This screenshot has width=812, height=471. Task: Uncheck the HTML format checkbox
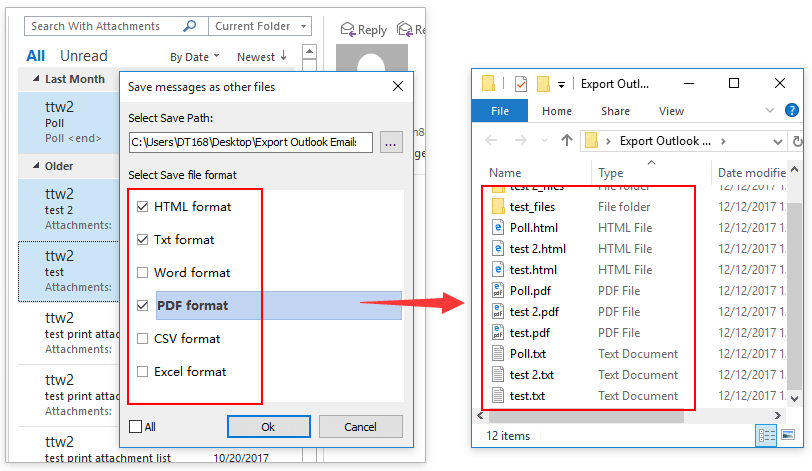143,207
